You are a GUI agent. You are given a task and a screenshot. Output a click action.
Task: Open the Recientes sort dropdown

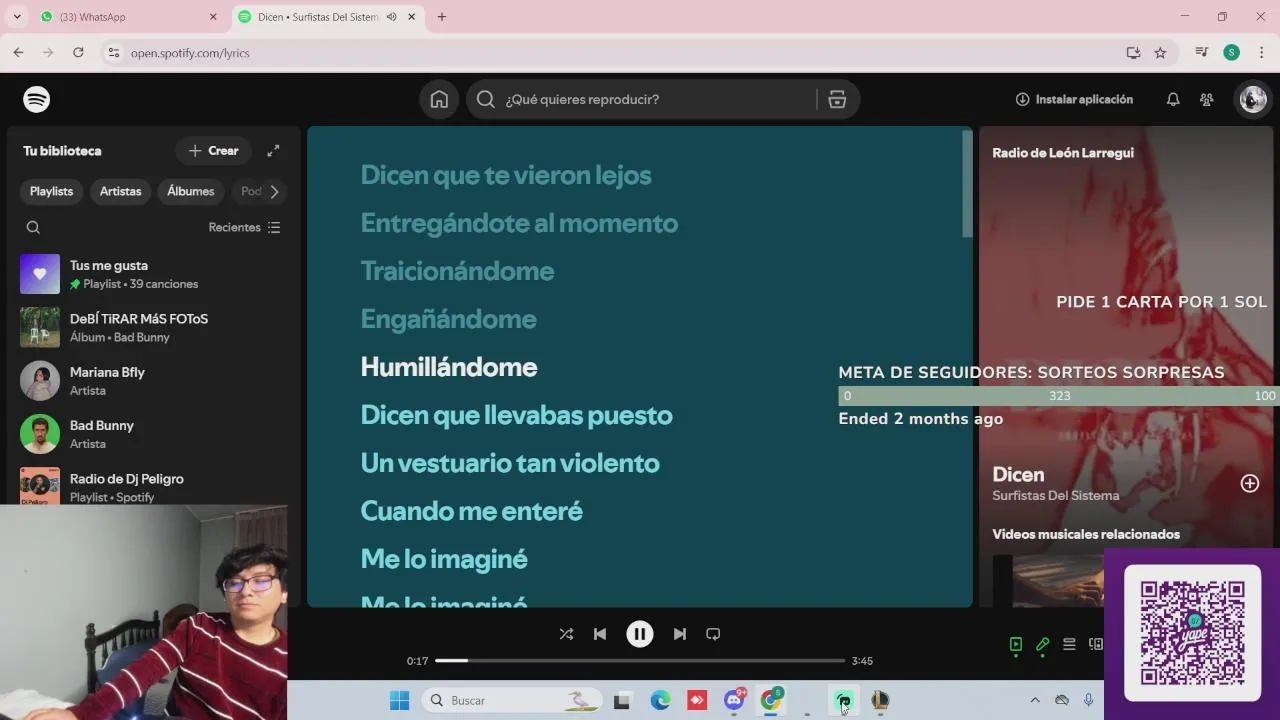244,227
